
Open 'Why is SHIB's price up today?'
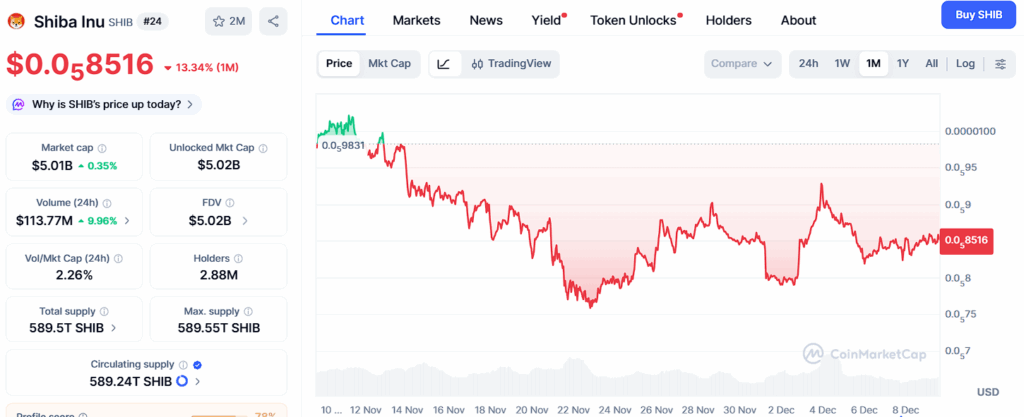coord(104,104)
